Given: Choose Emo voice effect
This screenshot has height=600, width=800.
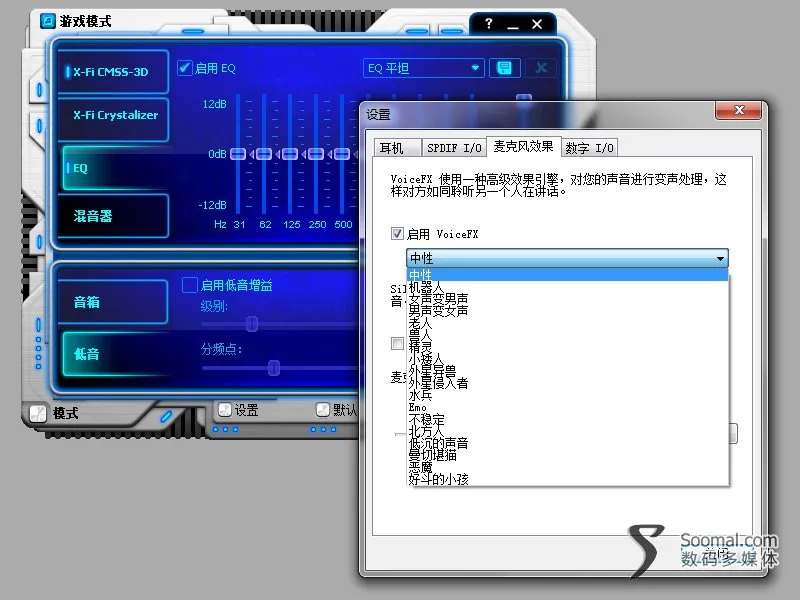Looking at the screenshot, I should [567, 407].
